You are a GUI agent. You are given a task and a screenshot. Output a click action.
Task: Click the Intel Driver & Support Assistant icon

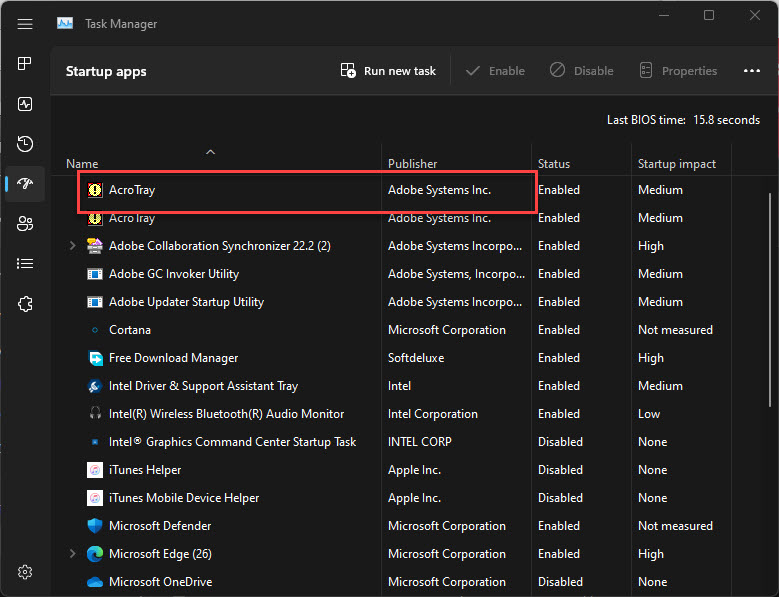tap(95, 386)
